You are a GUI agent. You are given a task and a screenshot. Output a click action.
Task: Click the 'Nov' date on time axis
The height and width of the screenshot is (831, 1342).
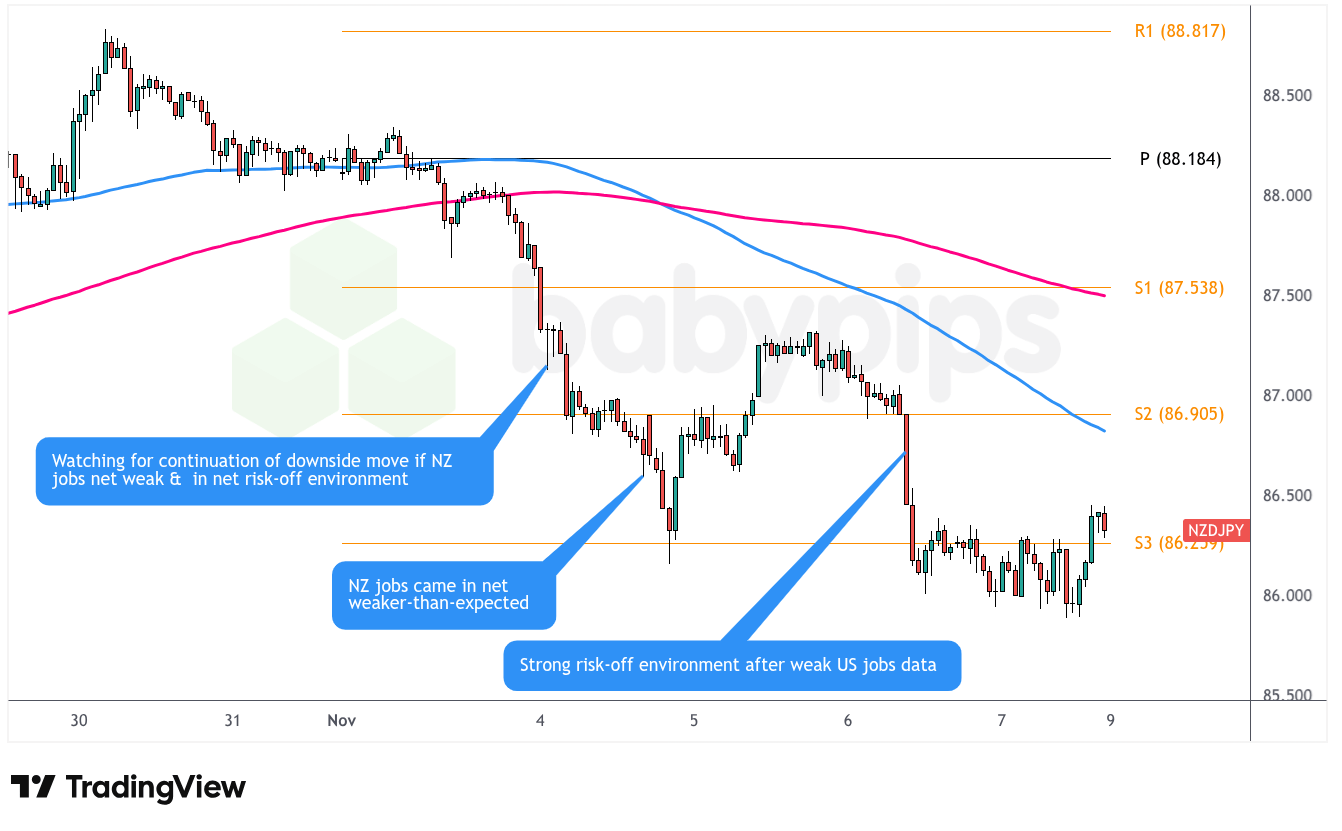tap(341, 720)
